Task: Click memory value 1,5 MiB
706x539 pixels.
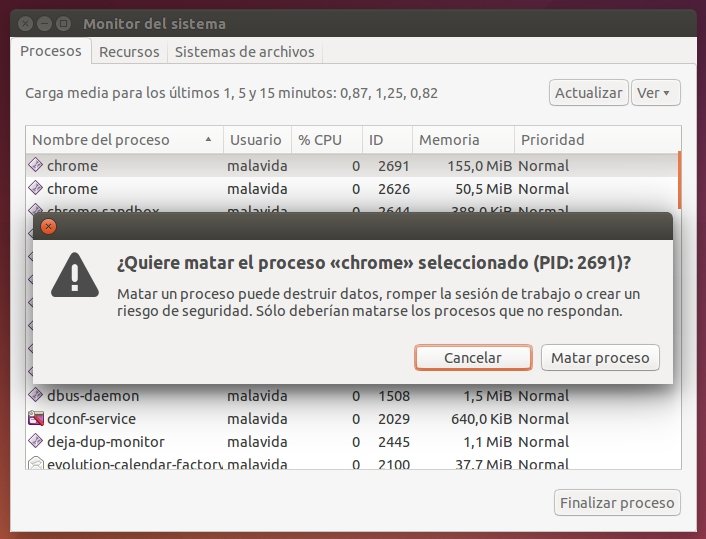Action: pos(488,396)
